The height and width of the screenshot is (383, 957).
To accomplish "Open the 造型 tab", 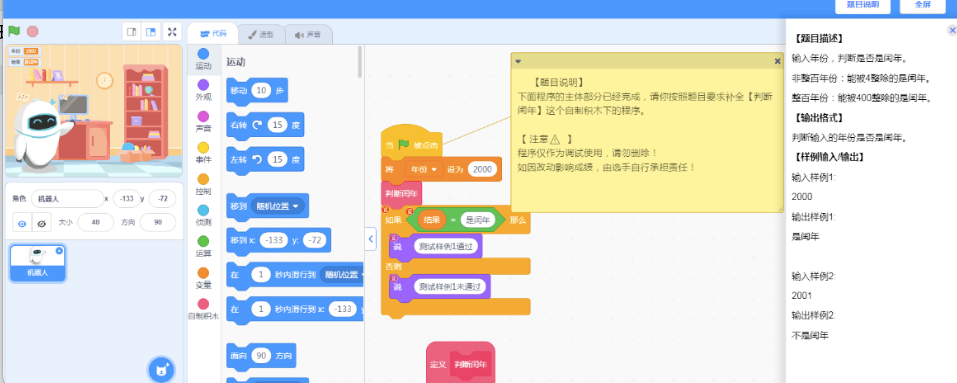I will (261, 35).
